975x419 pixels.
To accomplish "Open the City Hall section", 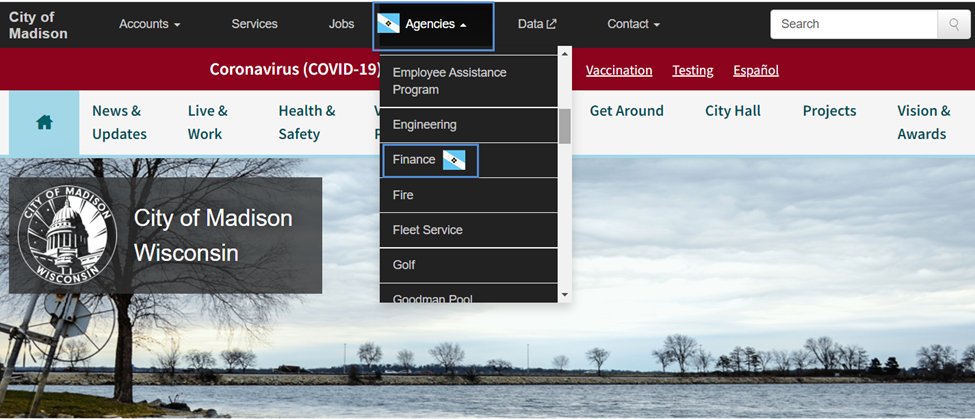I will (x=732, y=111).
